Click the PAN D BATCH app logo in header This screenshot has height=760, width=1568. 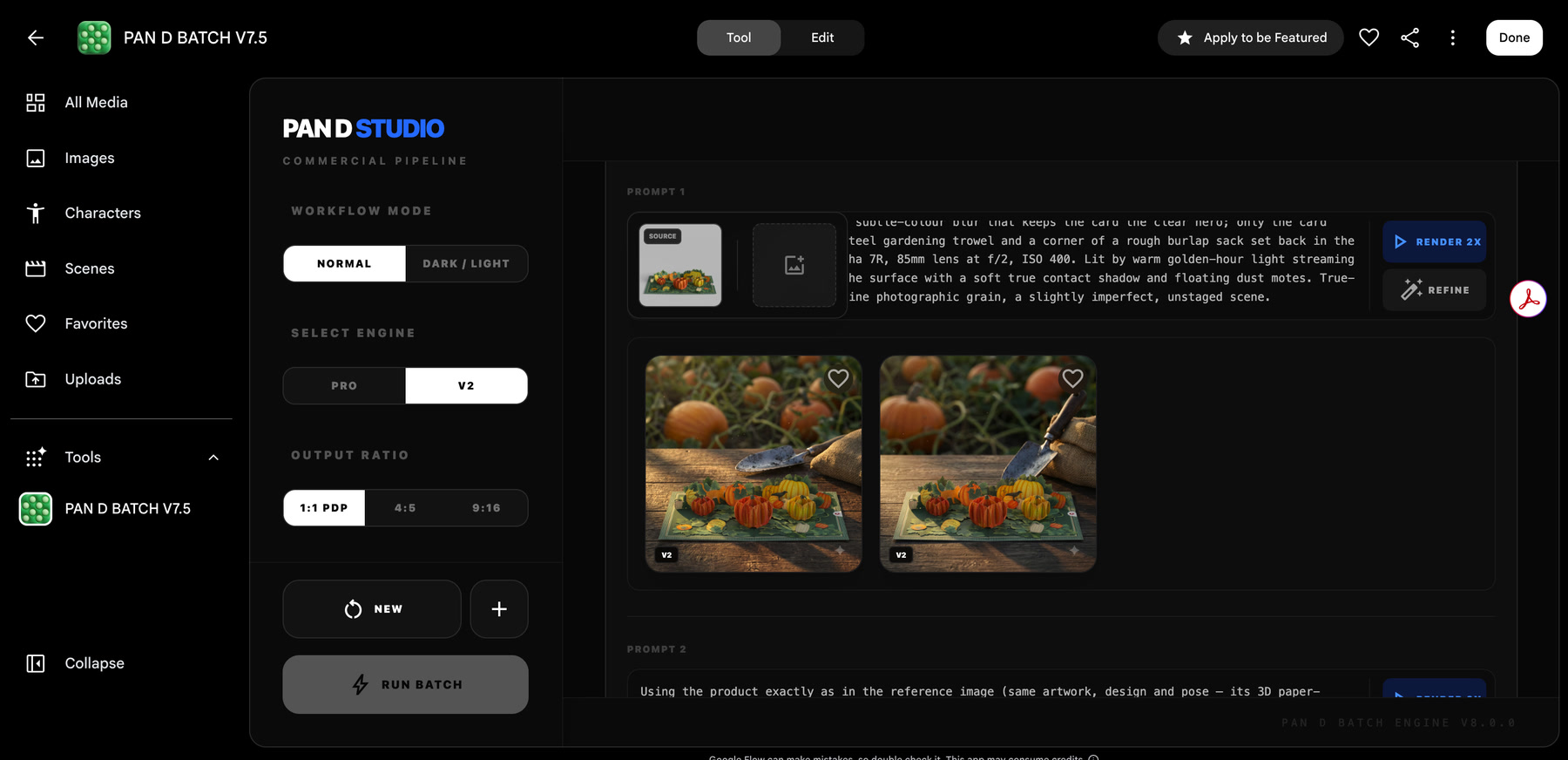click(94, 37)
